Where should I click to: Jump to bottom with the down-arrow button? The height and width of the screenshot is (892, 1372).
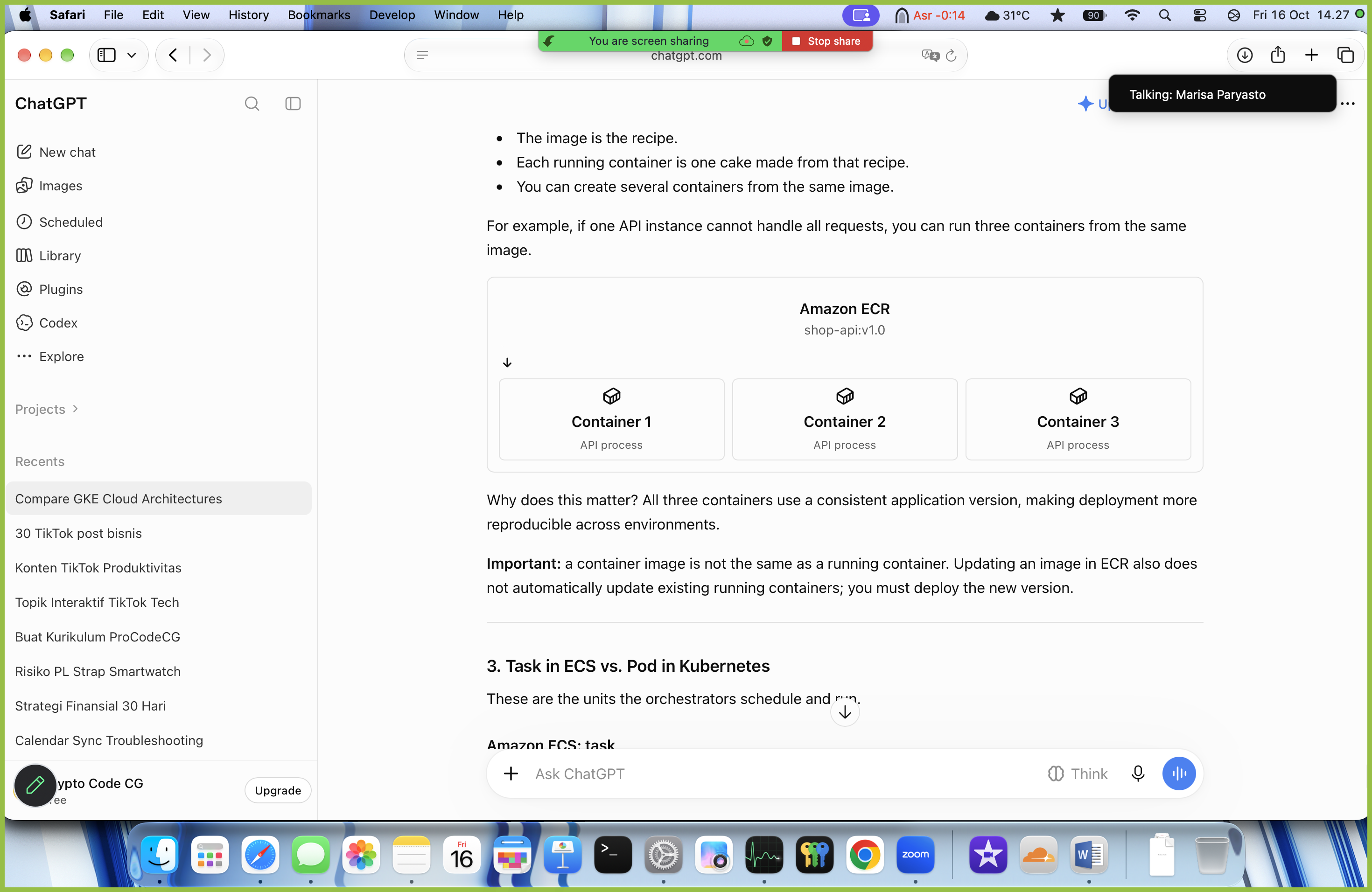(x=845, y=712)
